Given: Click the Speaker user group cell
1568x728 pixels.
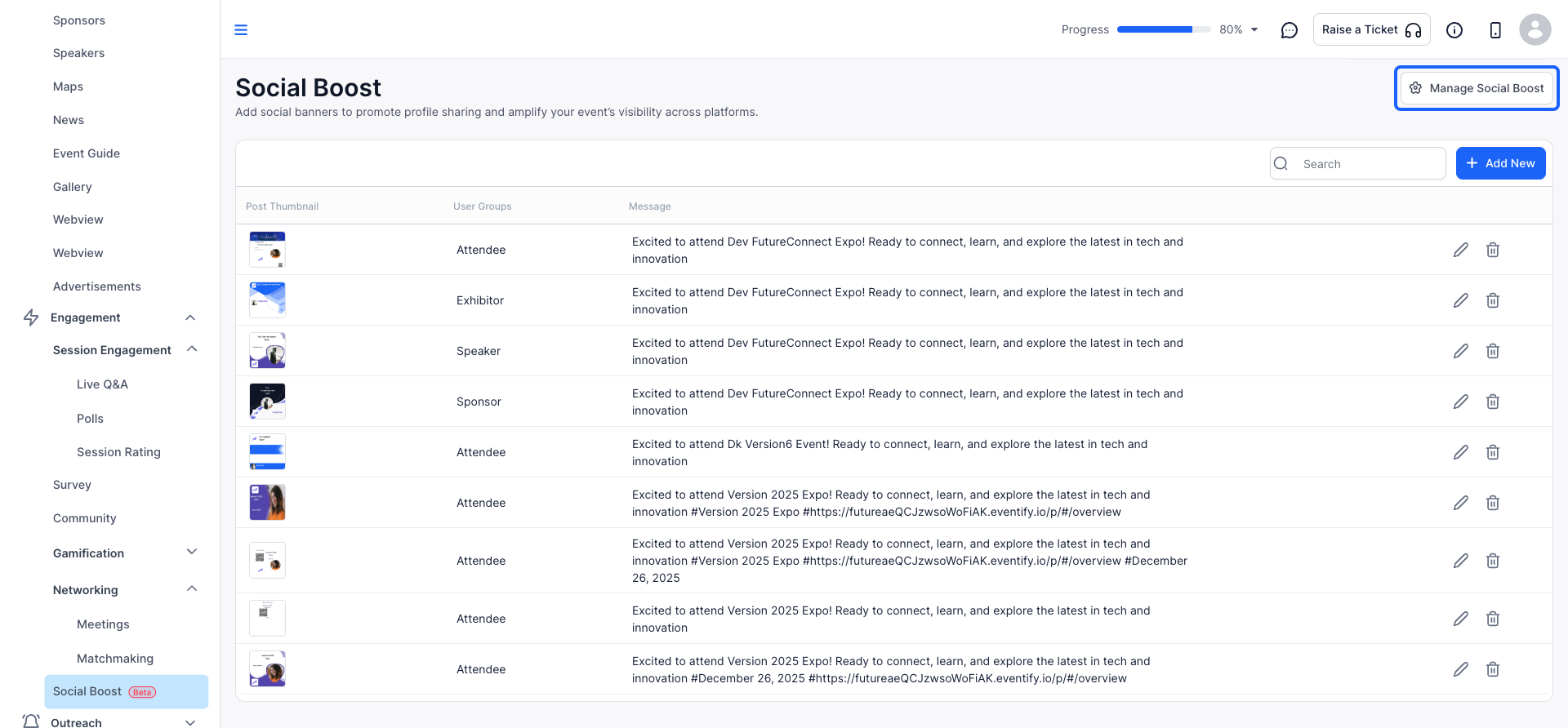Looking at the screenshot, I should coord(479,351).
